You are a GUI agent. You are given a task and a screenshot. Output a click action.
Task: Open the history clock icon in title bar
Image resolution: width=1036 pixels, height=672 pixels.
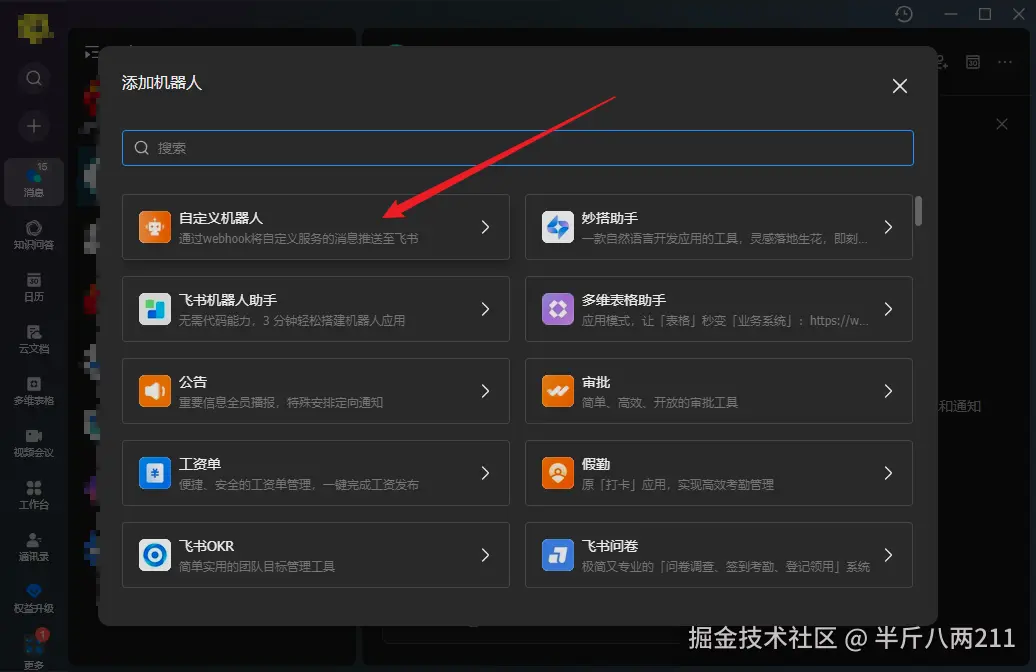click(904, 14)
